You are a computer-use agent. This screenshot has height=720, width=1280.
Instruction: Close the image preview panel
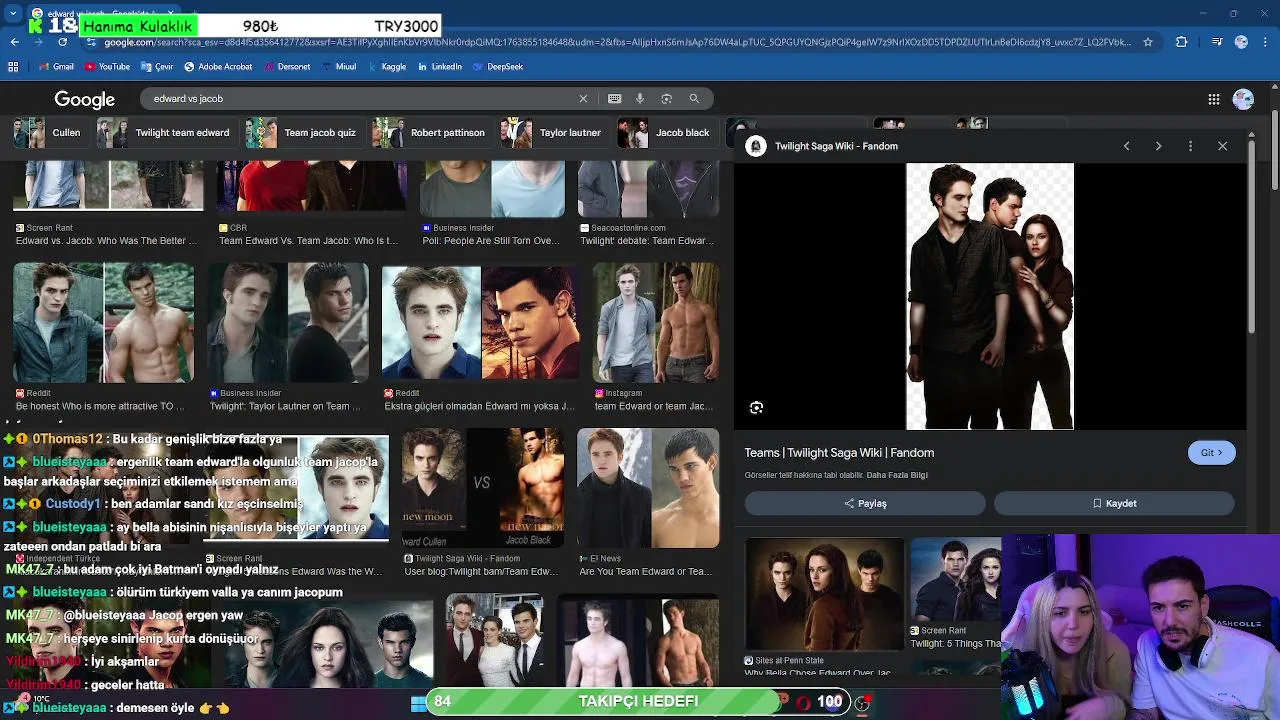tap(1222, 146)
